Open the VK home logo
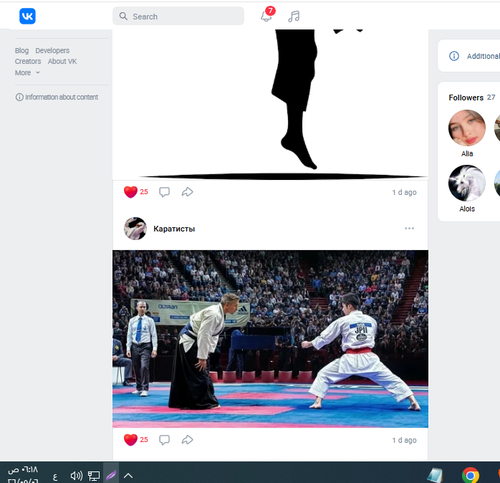Screen dimensions: 500x483 [x=27, y=16]
